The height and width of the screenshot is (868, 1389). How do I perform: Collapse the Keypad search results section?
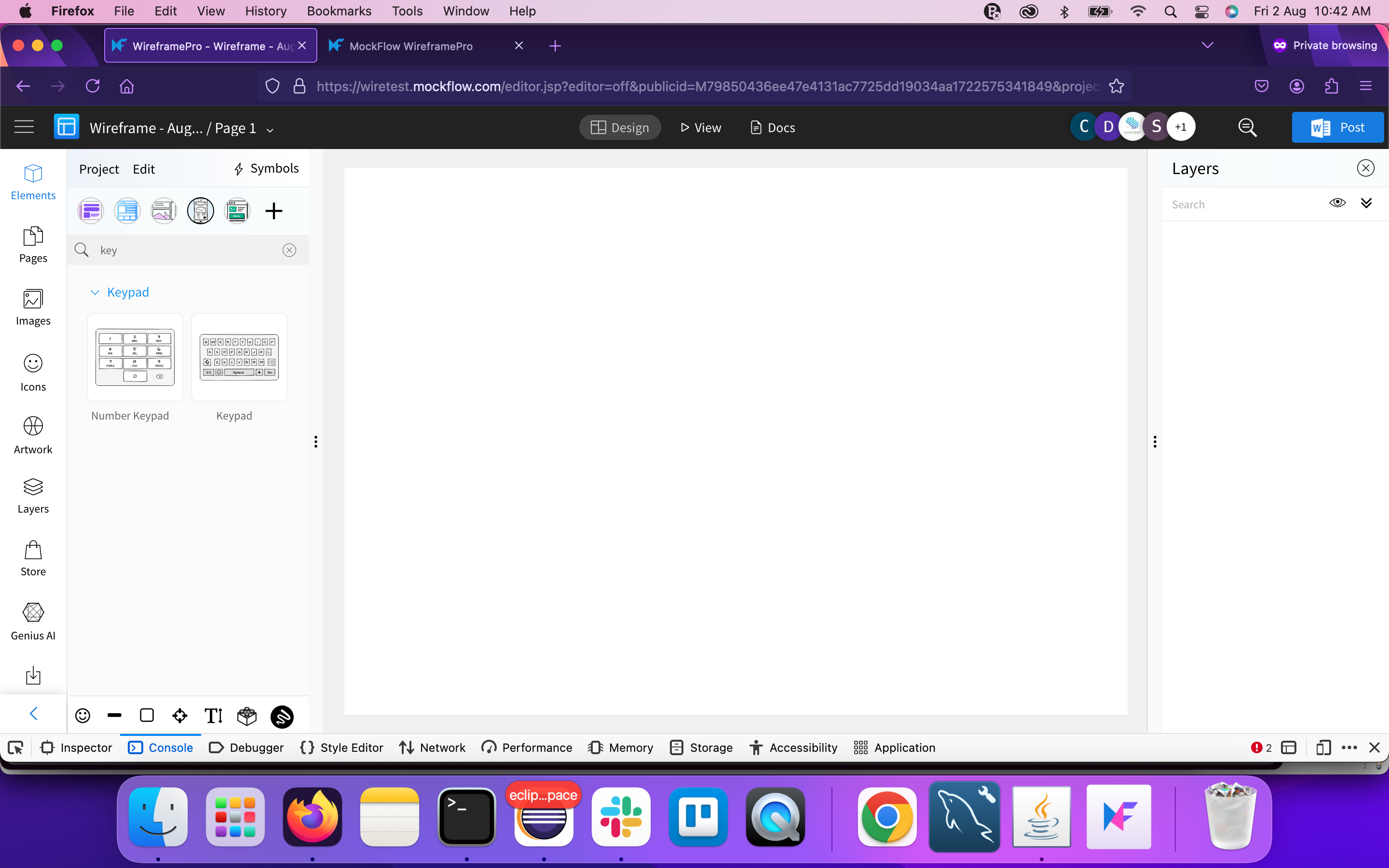95,292
